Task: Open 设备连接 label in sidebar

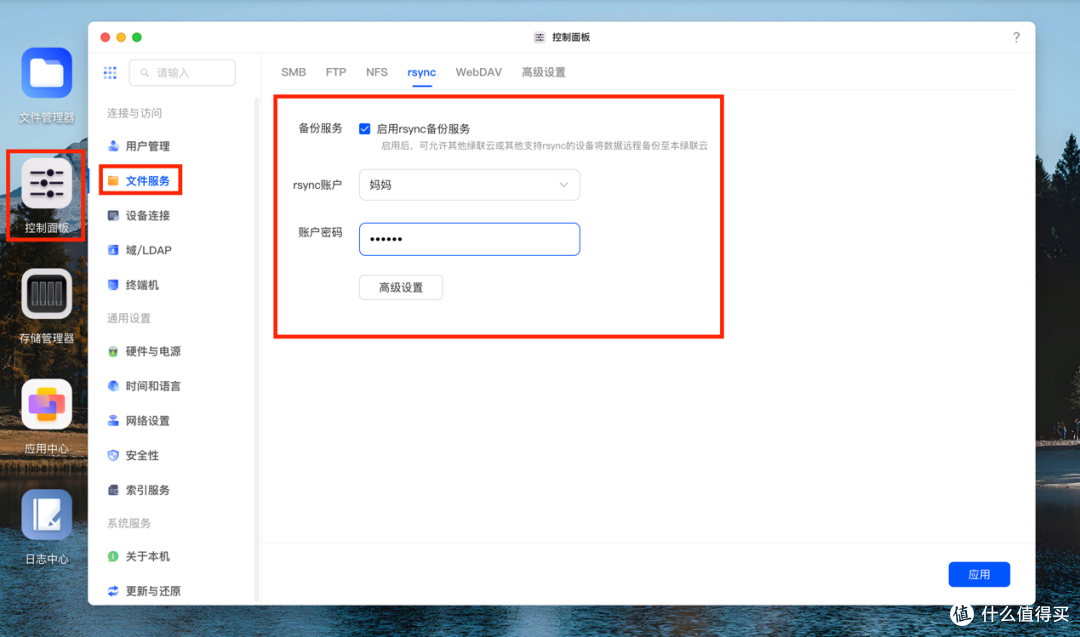Action: (x=147, y=216)
